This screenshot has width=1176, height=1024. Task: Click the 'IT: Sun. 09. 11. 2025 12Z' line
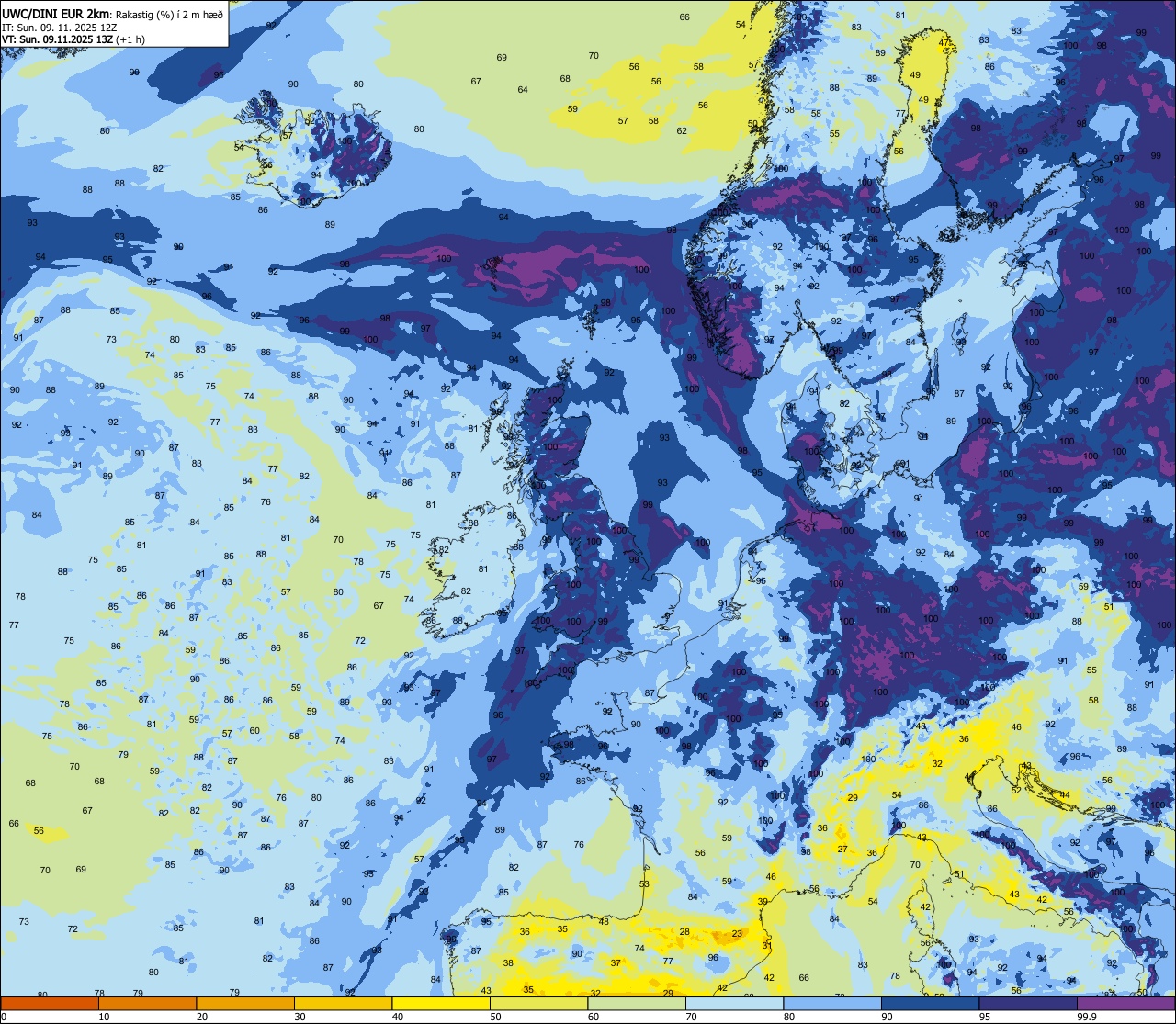[59, 28]
